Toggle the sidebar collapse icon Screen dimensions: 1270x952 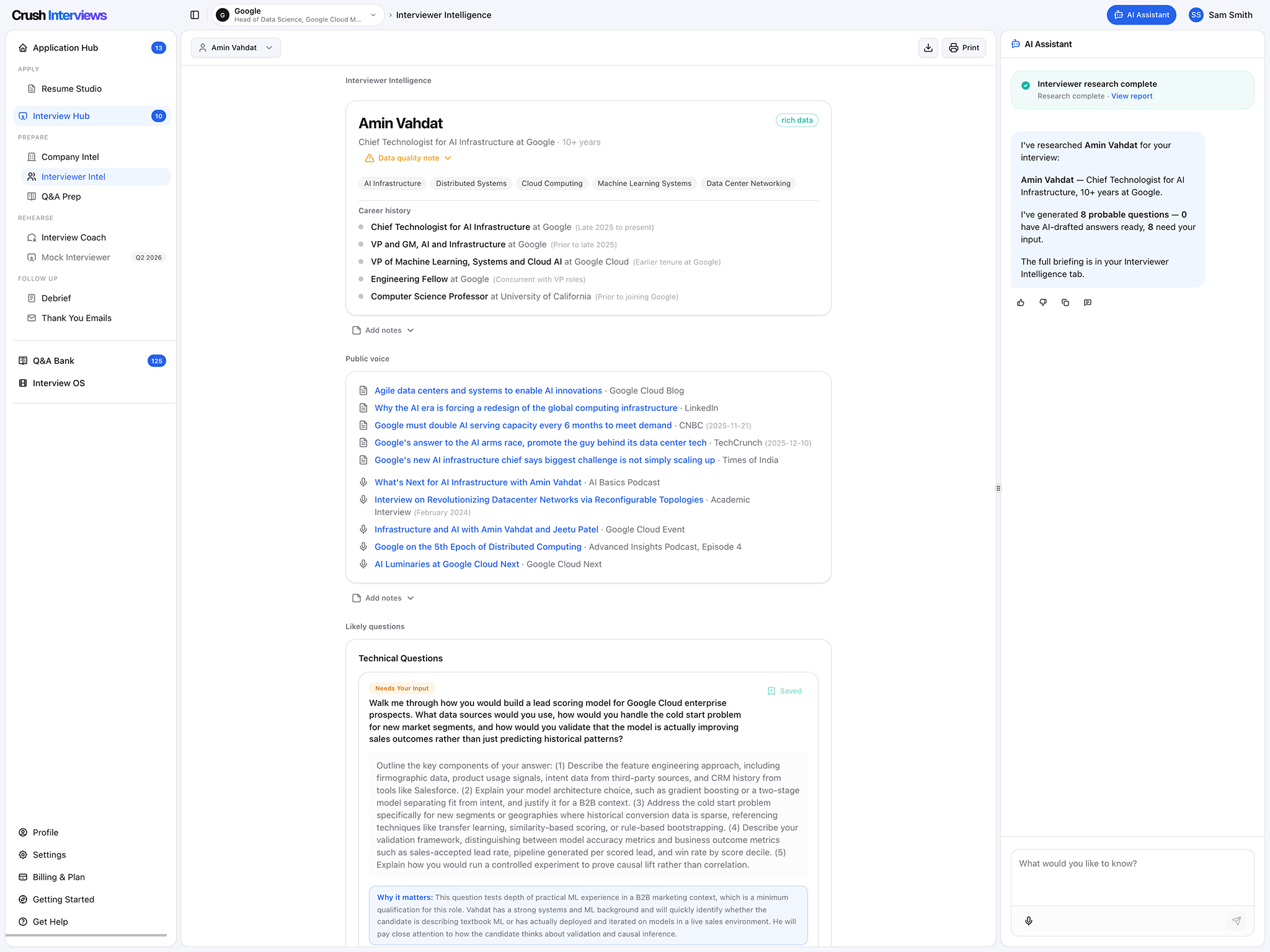click(x=195, y=15)
